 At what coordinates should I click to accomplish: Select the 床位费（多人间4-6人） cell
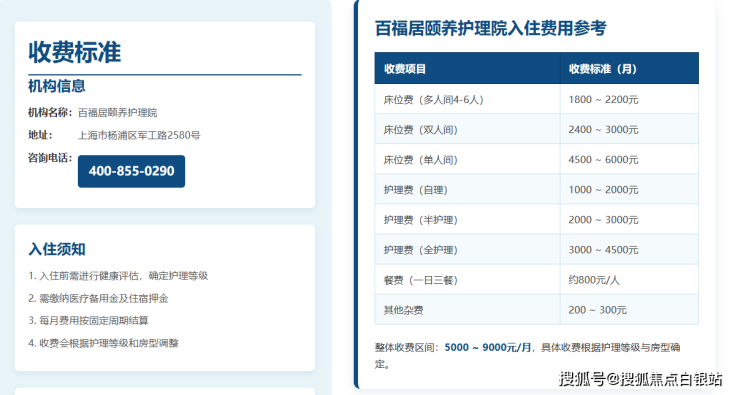pyautogui.click(x=467, y=100)
